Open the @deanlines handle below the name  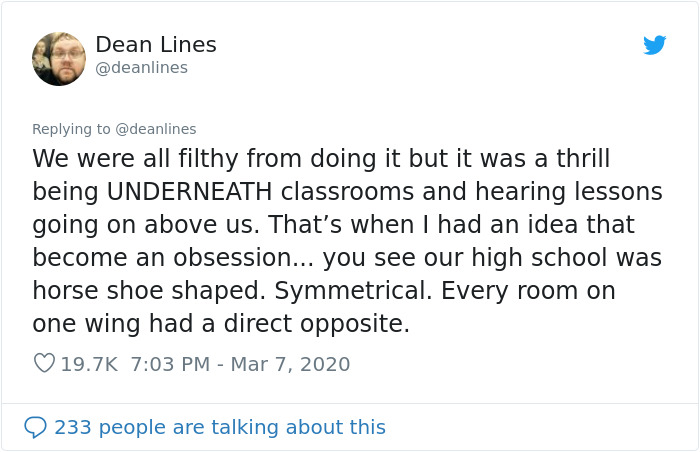(x=141, y=68)
